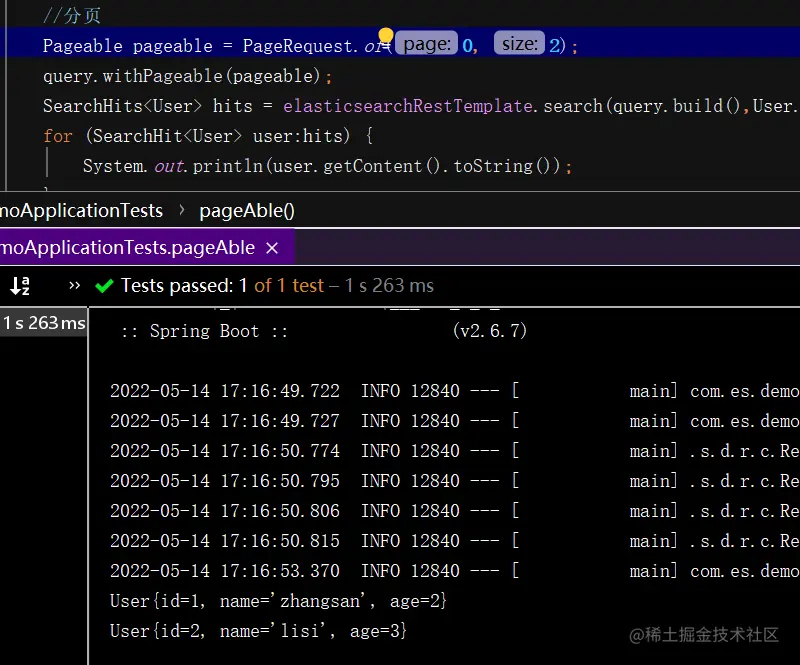
Task: Click the //分页 comment line
Action: click(x=72, y=16)
